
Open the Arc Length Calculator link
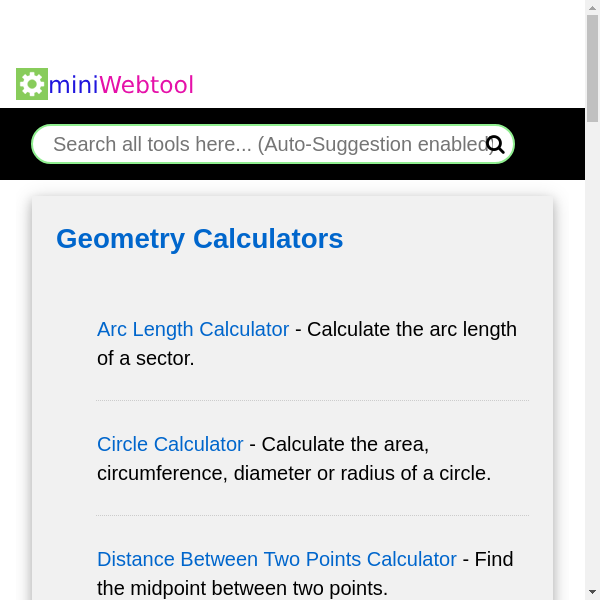click(x=193, y=329)
